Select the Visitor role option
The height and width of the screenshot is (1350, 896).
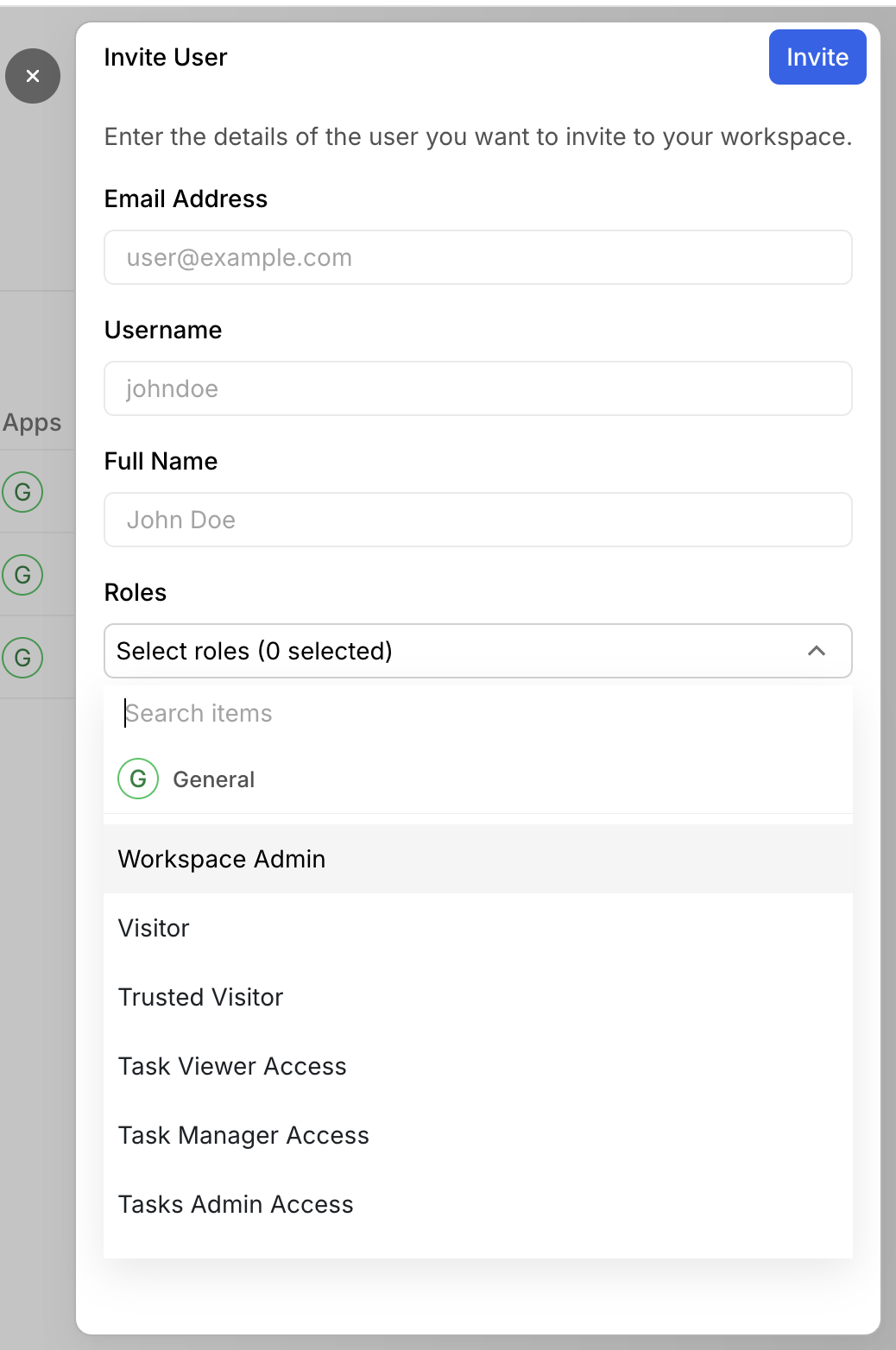[154, 928]
